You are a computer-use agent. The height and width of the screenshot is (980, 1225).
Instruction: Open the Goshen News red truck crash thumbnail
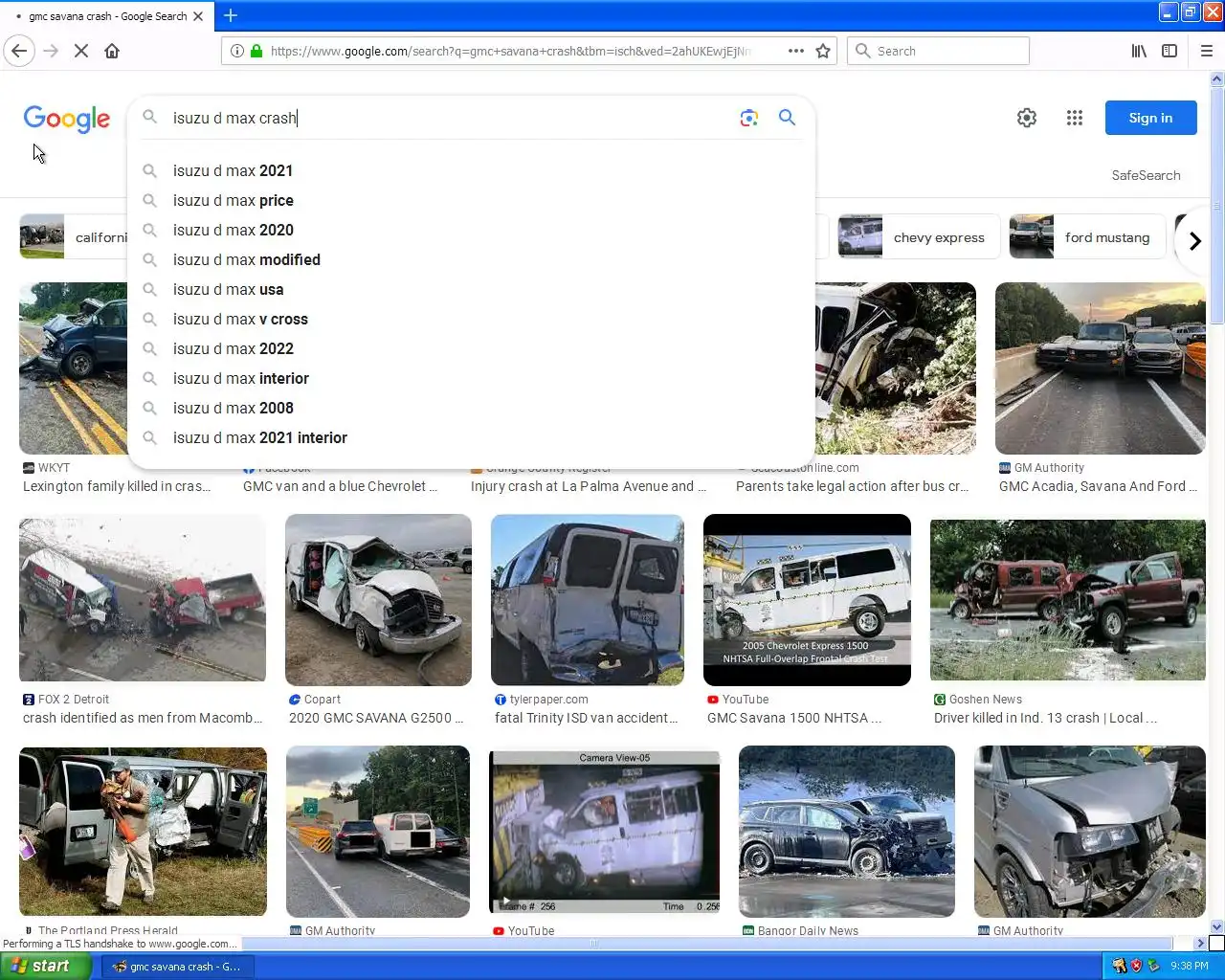pyautogui.click(x=1068, y=600)
